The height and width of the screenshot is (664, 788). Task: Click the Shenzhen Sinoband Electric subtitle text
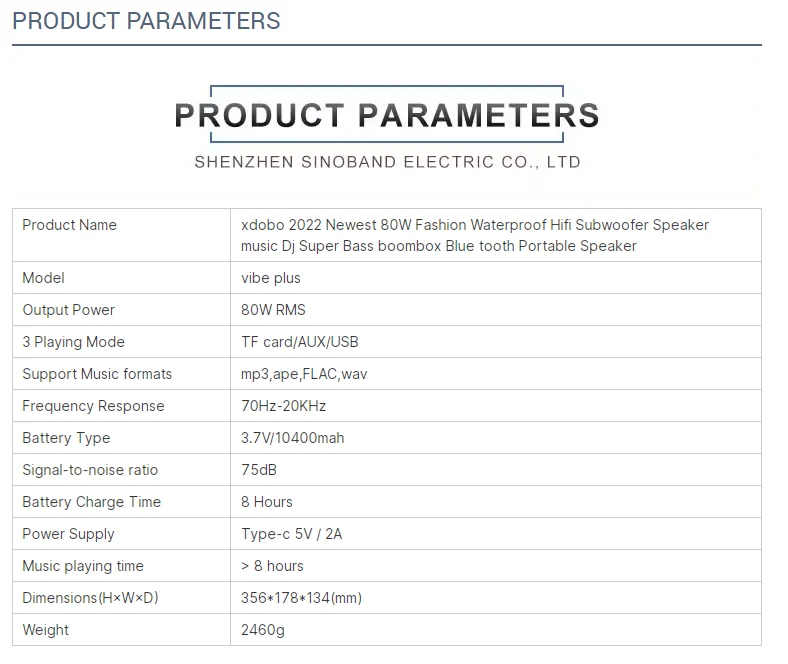coord(387,161)
